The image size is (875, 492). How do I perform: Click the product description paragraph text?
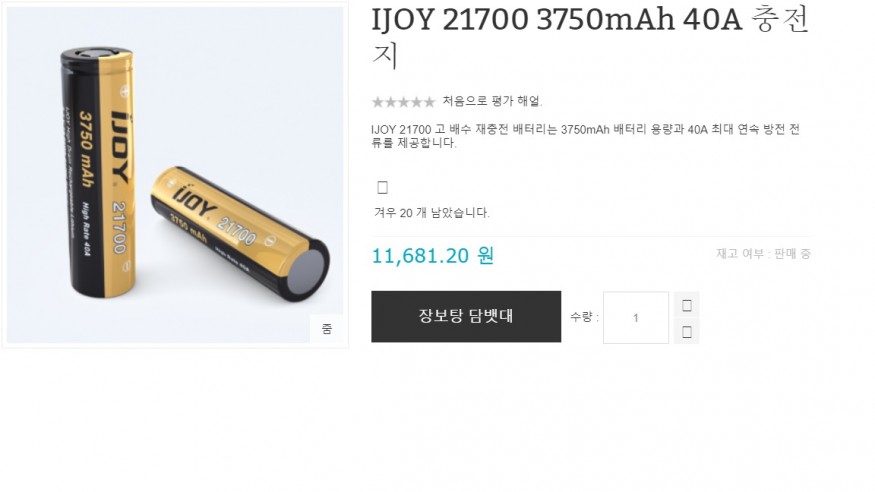(x=585, y=136)
